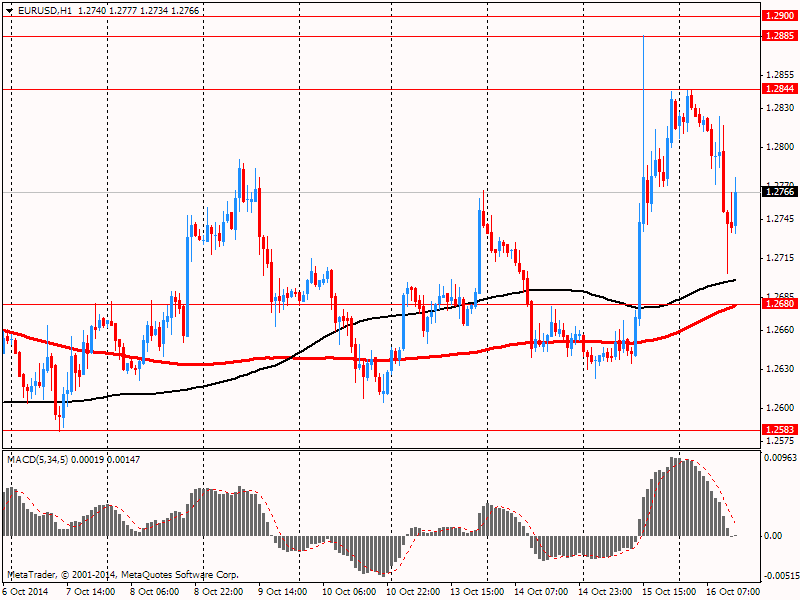This screenshot has width=800, height=600.
Task: Select the 1.2885 red price level label
Action: click(x=780, y=36)
